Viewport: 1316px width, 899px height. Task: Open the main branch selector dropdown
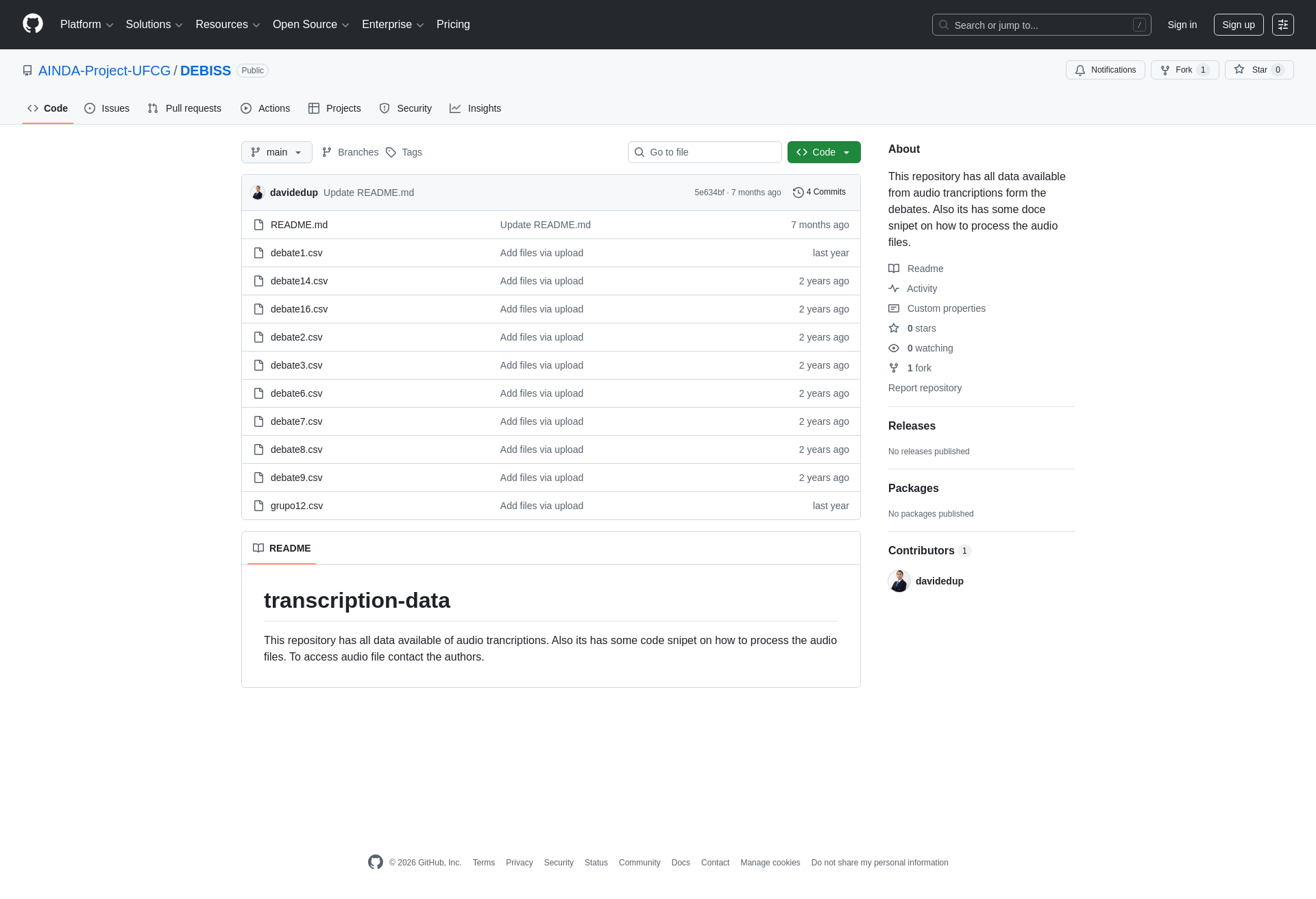(277, 152)
